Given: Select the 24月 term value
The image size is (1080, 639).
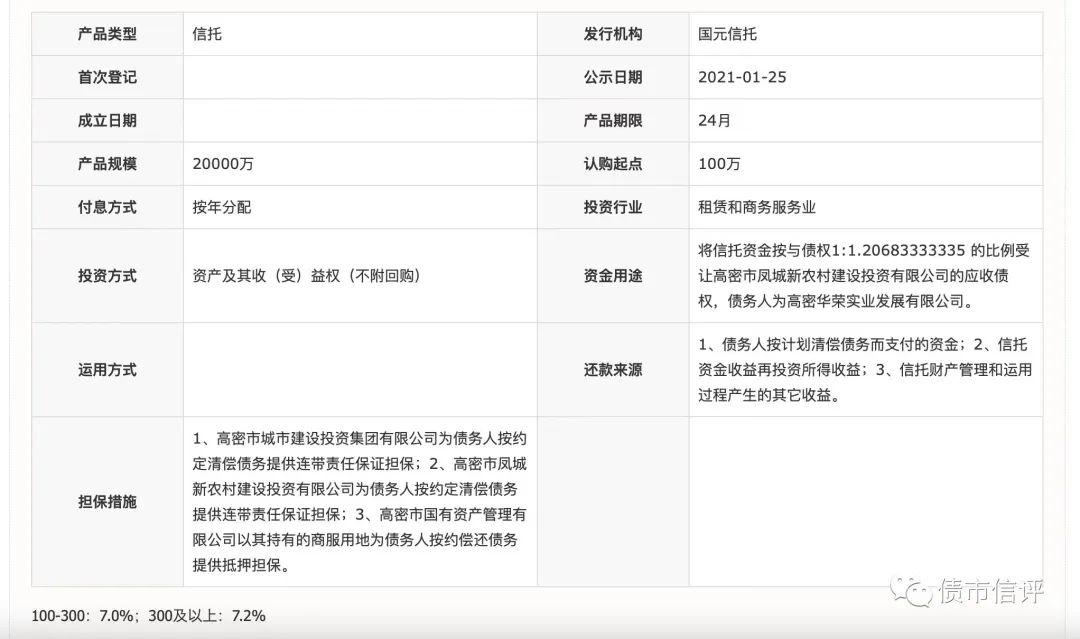Looking at the screenshot, I should tap(715, 121).
